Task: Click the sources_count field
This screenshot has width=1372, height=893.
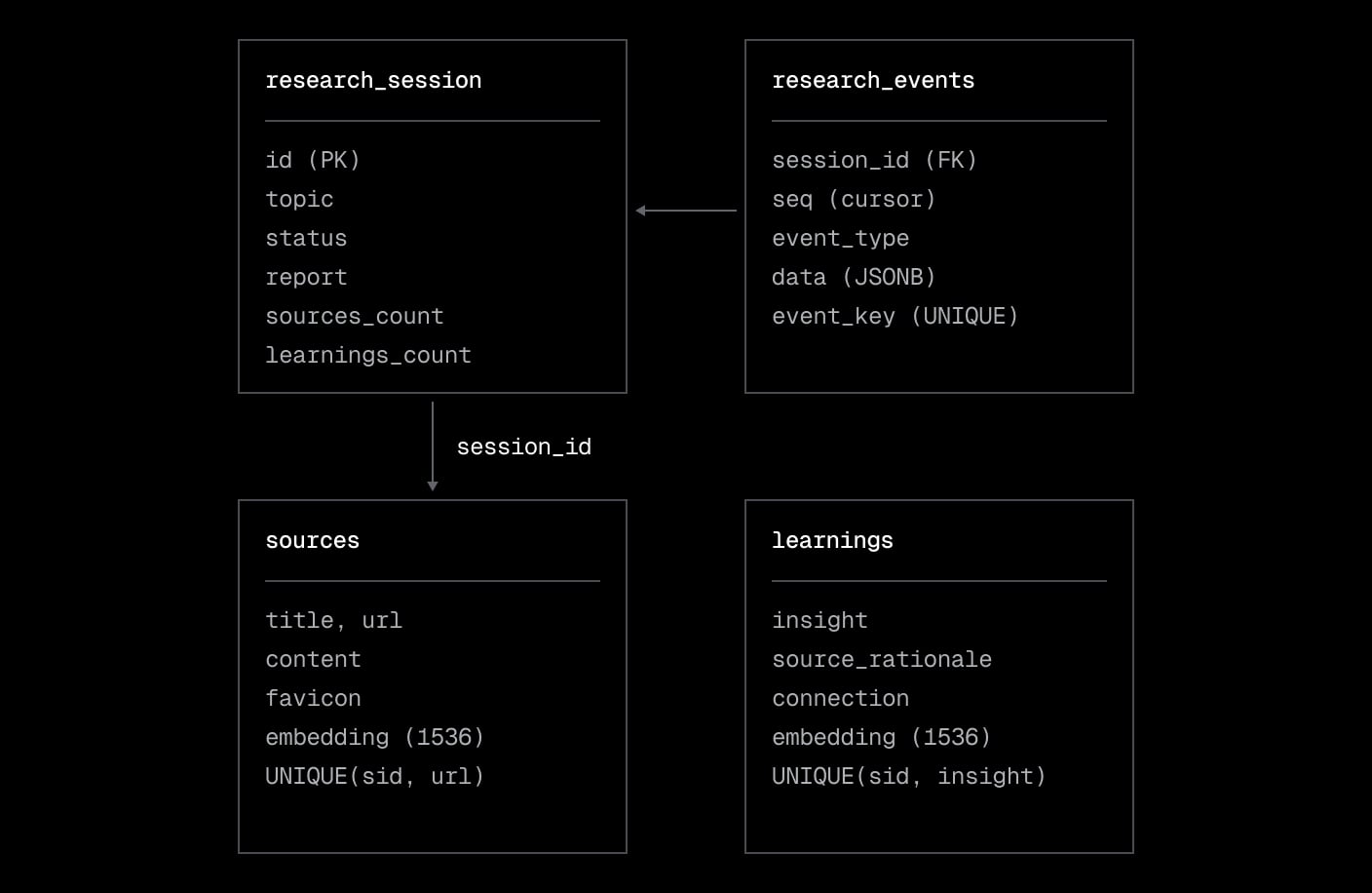Action: tap(354, 317)
